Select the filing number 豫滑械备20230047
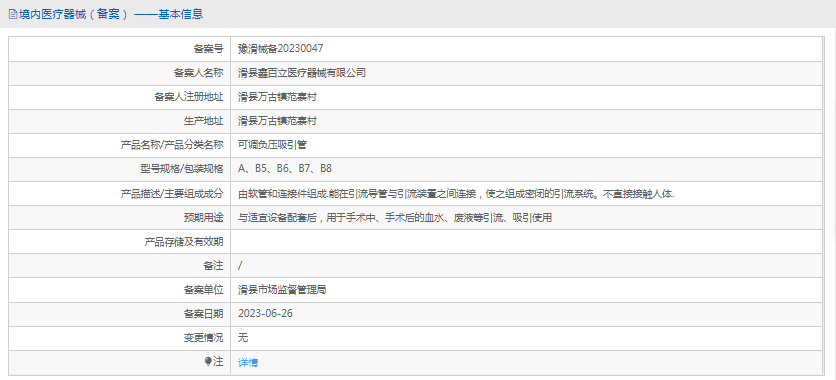Image resolution: width=836 pixels, height=380 pixels. point(280,48)
